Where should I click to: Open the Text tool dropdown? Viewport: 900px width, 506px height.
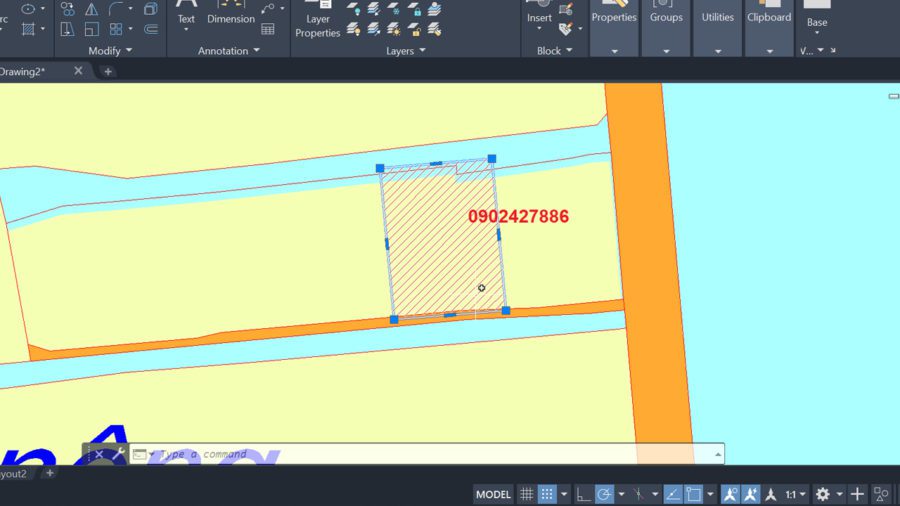(186, 29)
